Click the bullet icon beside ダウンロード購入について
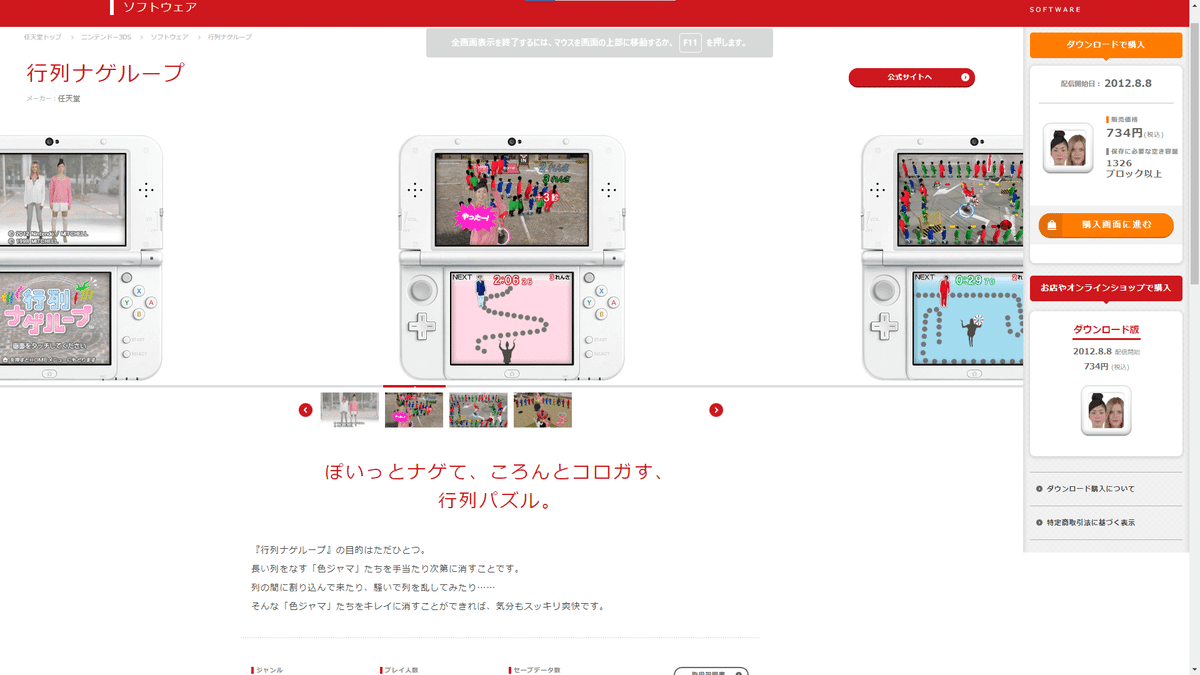Screen dimensions: 1200x675 1040,489
